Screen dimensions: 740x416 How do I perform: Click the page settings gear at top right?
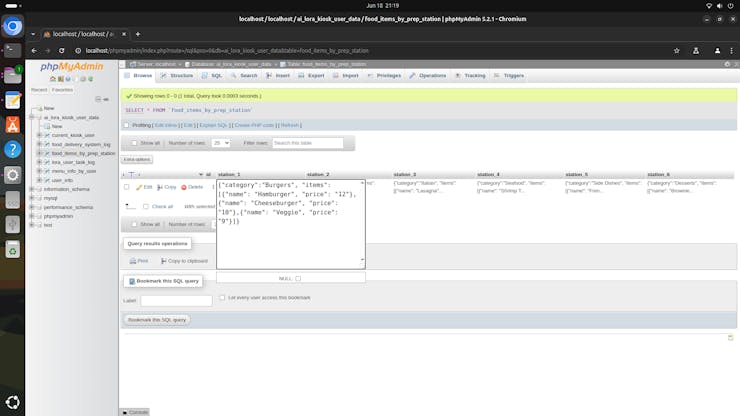(x=727, y=64)
